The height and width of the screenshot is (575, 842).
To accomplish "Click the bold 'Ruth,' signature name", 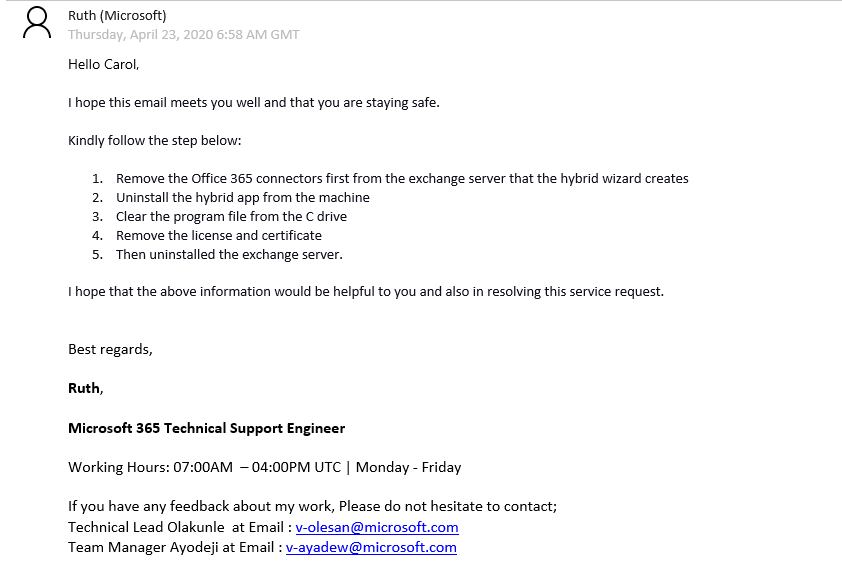I will point(86,388).
